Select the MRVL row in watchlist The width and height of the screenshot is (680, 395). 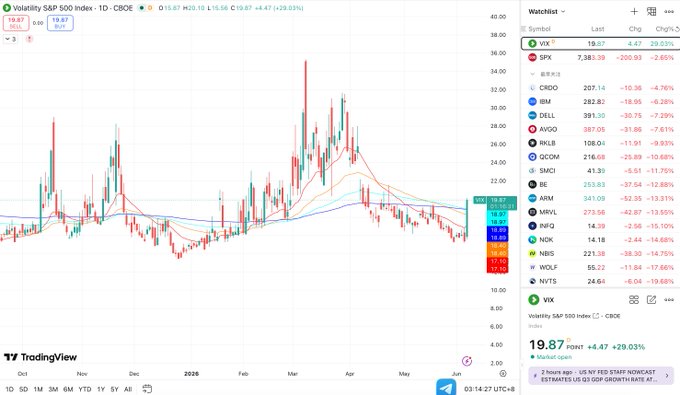click(600, 212)
